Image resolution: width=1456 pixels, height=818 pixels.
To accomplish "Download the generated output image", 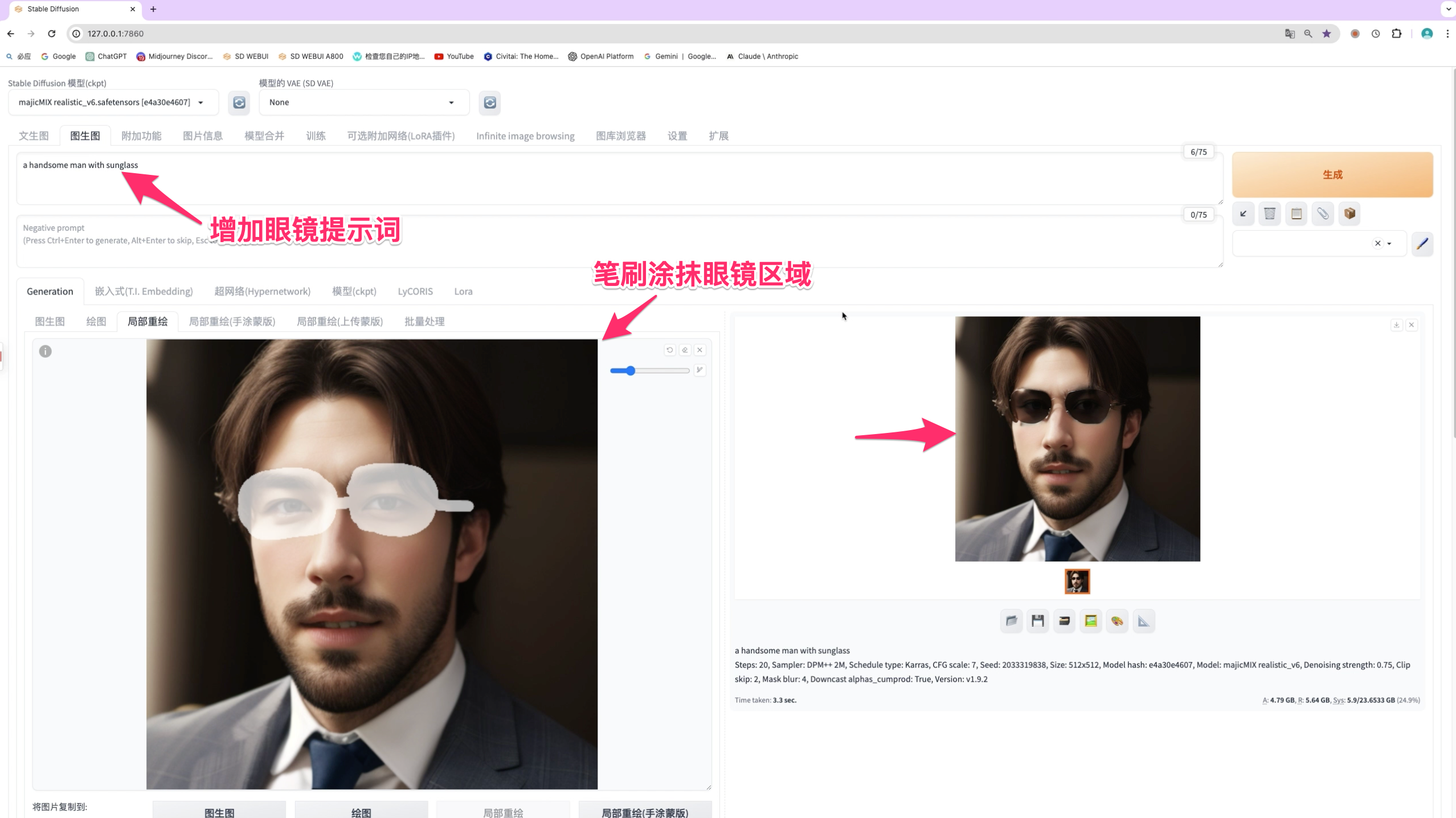I will (1396, 325).
